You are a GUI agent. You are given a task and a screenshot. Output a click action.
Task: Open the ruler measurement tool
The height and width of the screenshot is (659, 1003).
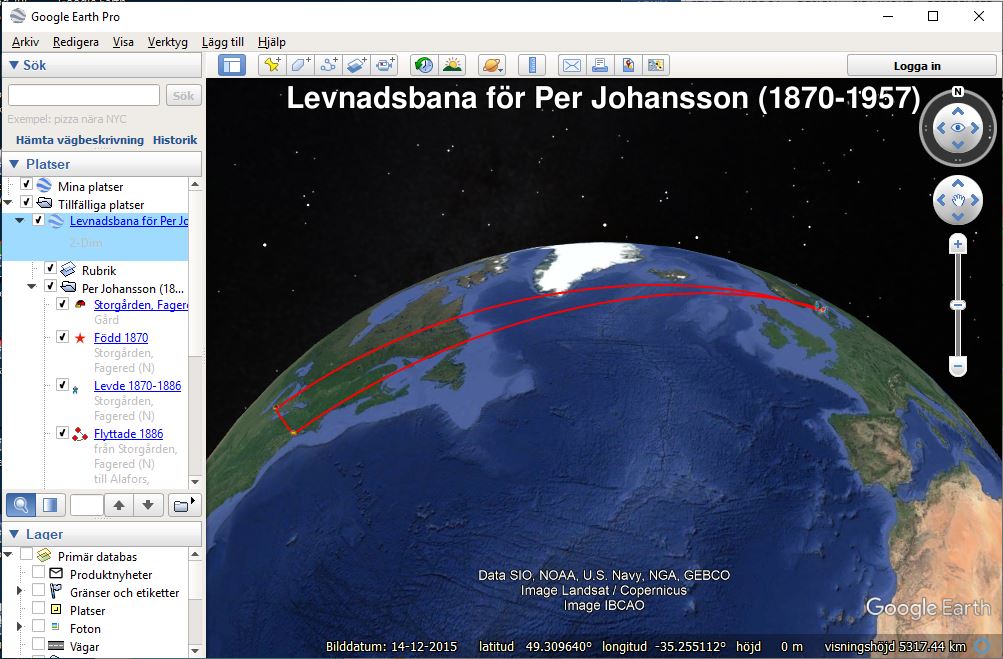[532, 65]
